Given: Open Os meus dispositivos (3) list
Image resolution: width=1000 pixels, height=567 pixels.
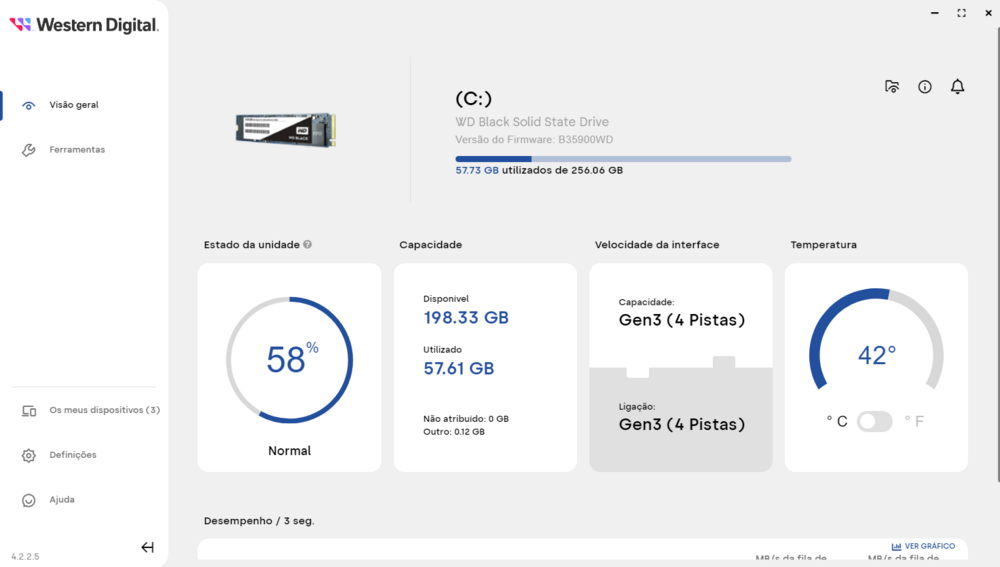Looking at the screenshot, I should (x=104, y=410).
